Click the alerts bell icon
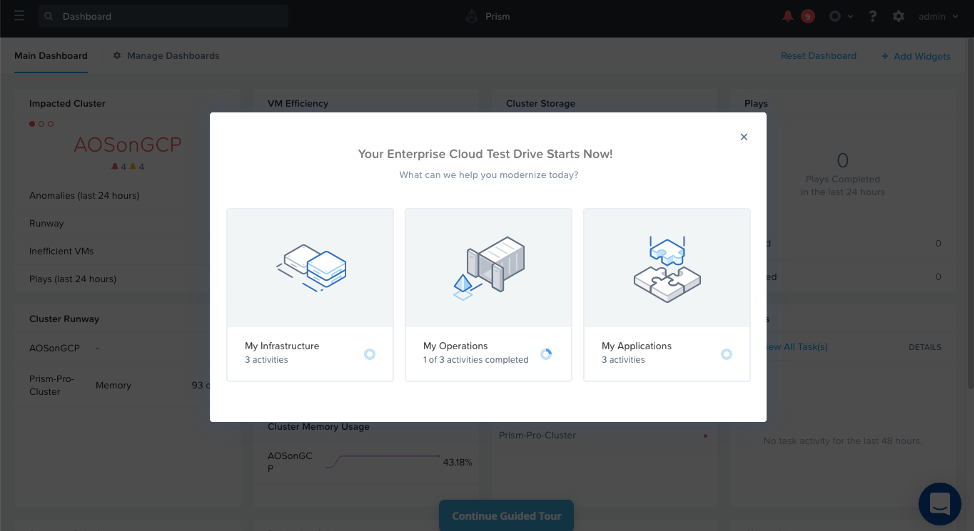 [x=788, y=16]
